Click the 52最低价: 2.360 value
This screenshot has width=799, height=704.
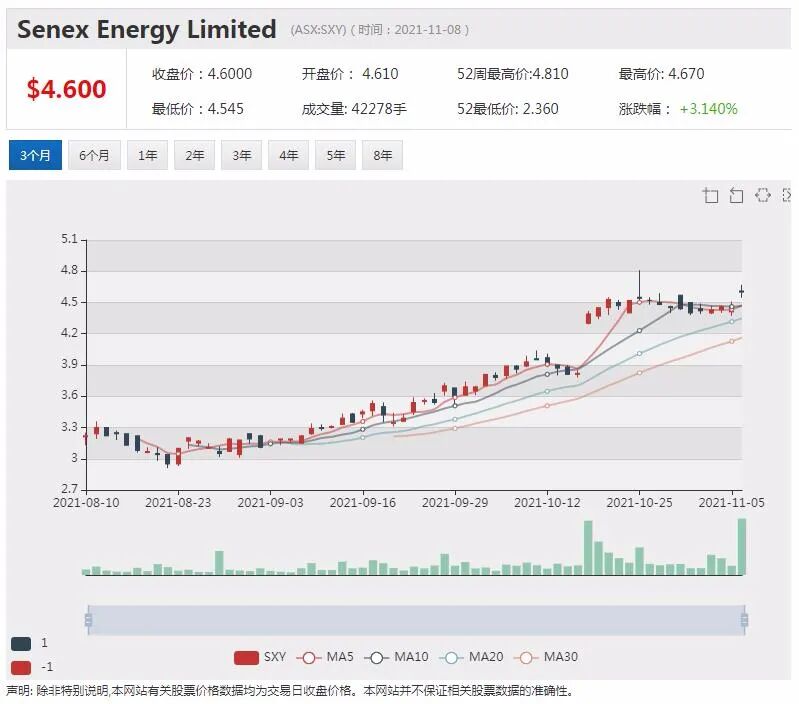pos(507,109)
